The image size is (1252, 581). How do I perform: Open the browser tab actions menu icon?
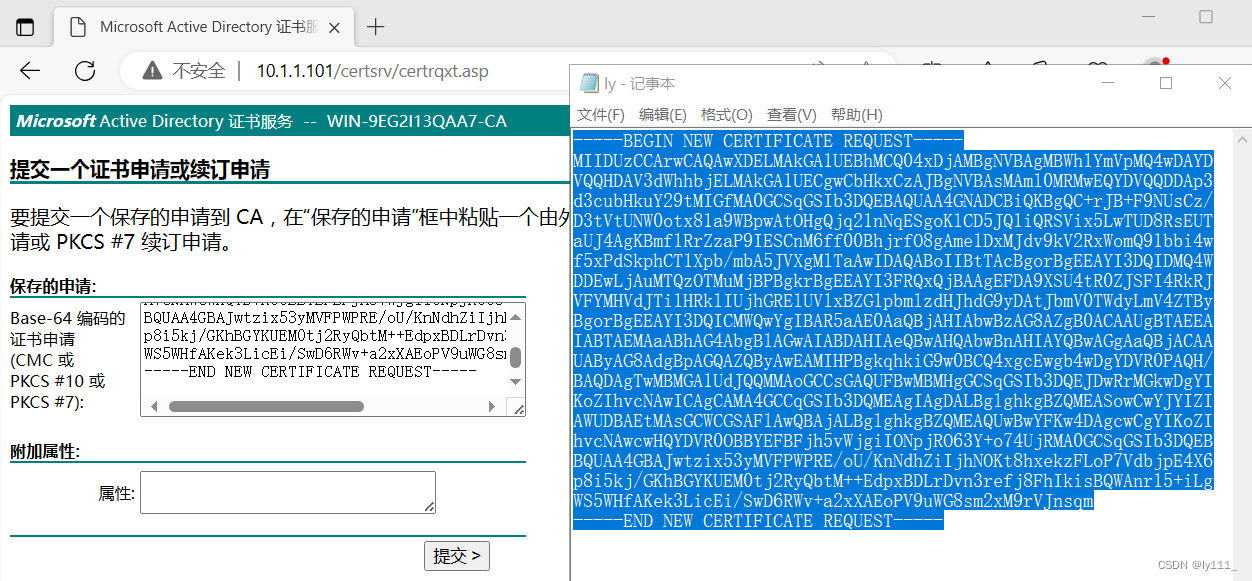point(25,27)
